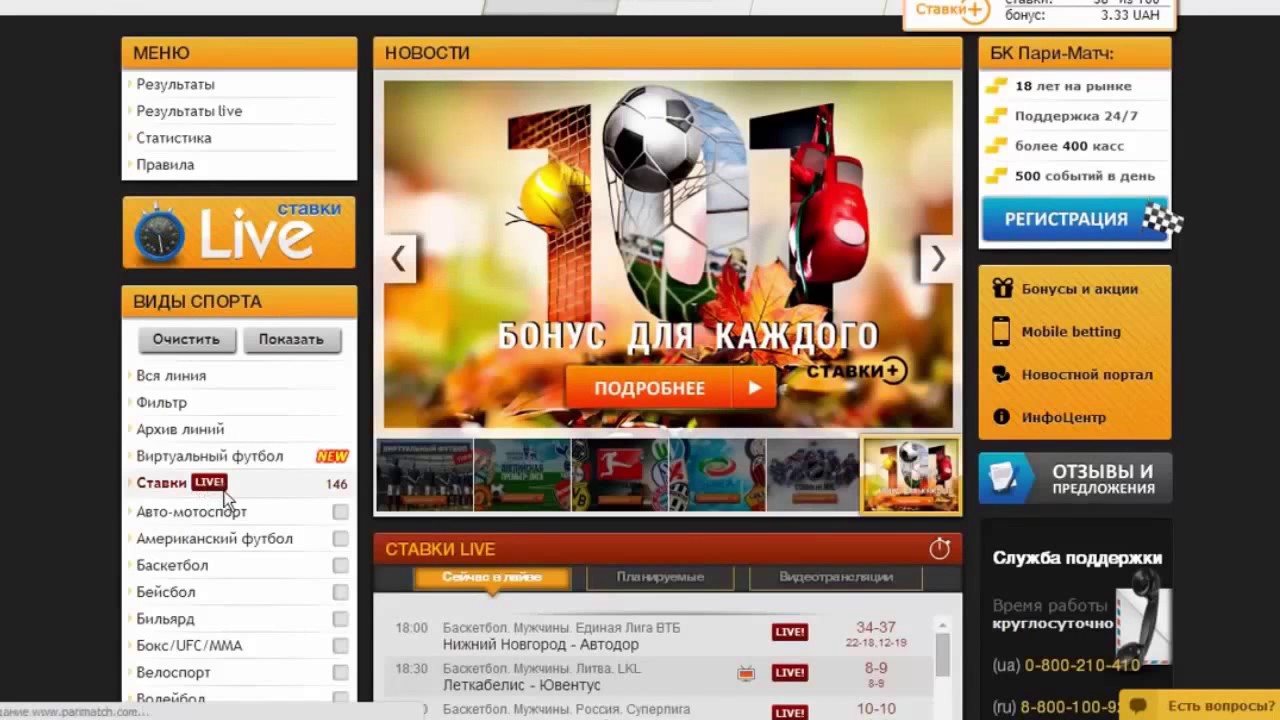Open the Архив линий link
Viewport: 1280px width, 720px height.
click(x=180, y=430)
